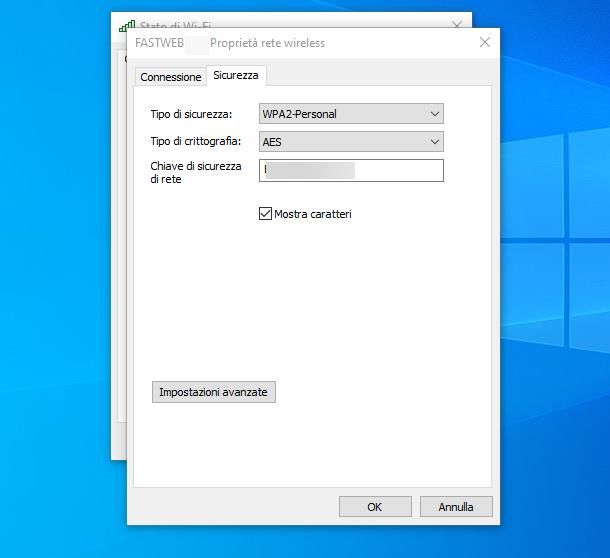The image size is (610, 558).
Task: Click the Tipo di sicurezza label
Action: pos(191,114)
